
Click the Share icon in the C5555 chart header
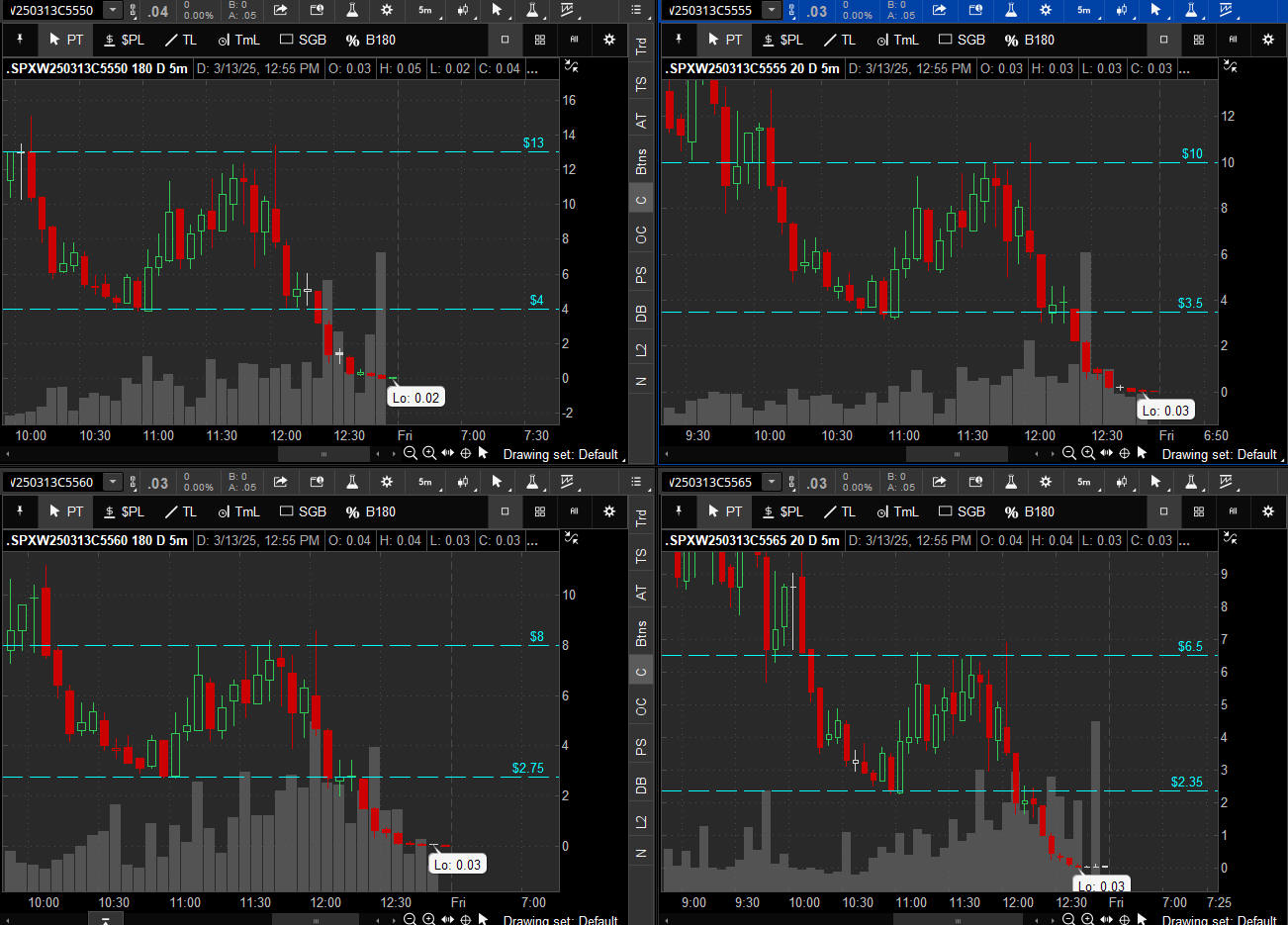point(940,10)
